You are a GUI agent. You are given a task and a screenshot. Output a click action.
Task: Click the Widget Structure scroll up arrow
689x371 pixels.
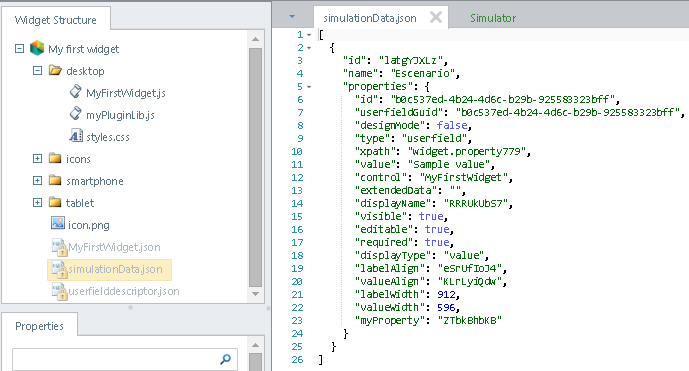255,39
